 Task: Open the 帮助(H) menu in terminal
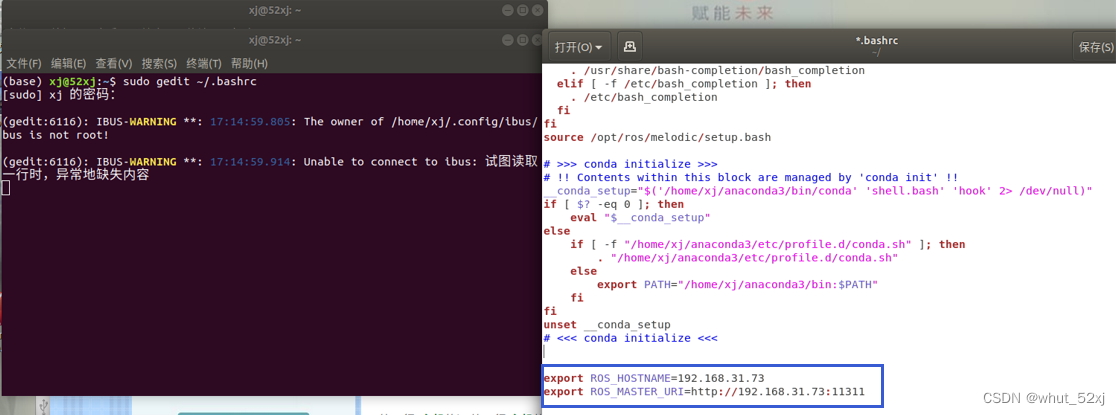pyautogui.click(x=249, y=64)
